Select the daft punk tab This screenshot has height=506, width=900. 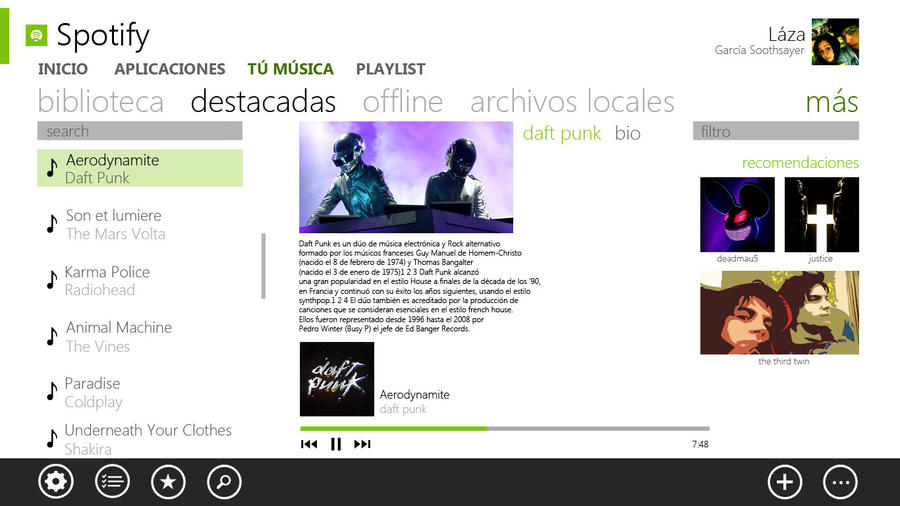(561, 133)
